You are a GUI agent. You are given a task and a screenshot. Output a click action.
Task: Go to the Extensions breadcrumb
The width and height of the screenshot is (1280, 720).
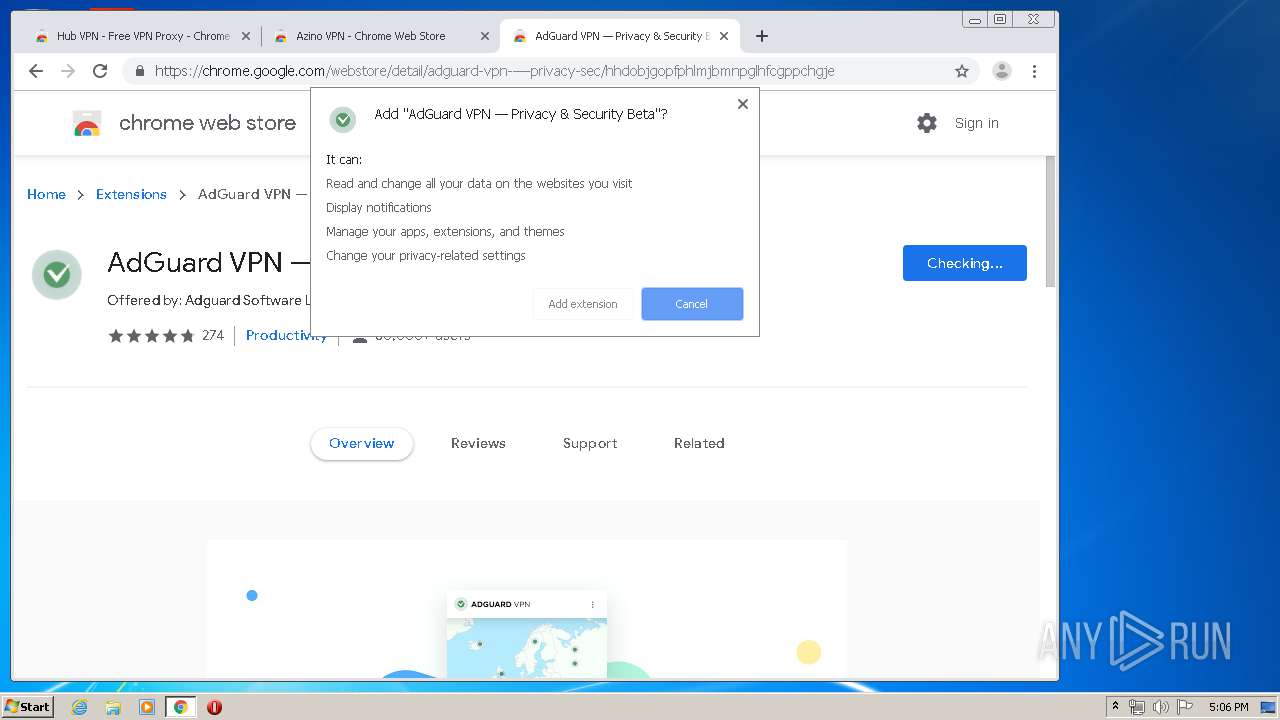pos(131,194)
